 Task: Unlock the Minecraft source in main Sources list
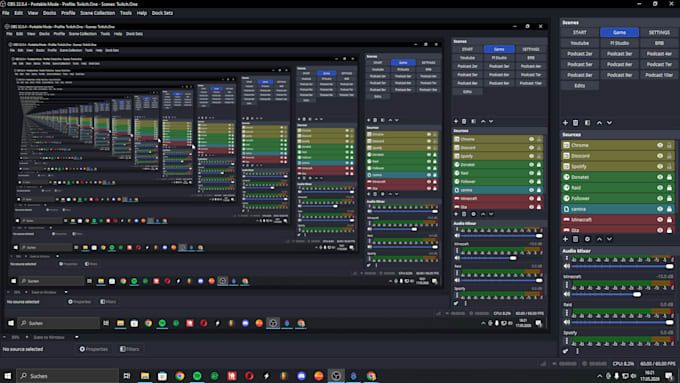click(669, 219)
